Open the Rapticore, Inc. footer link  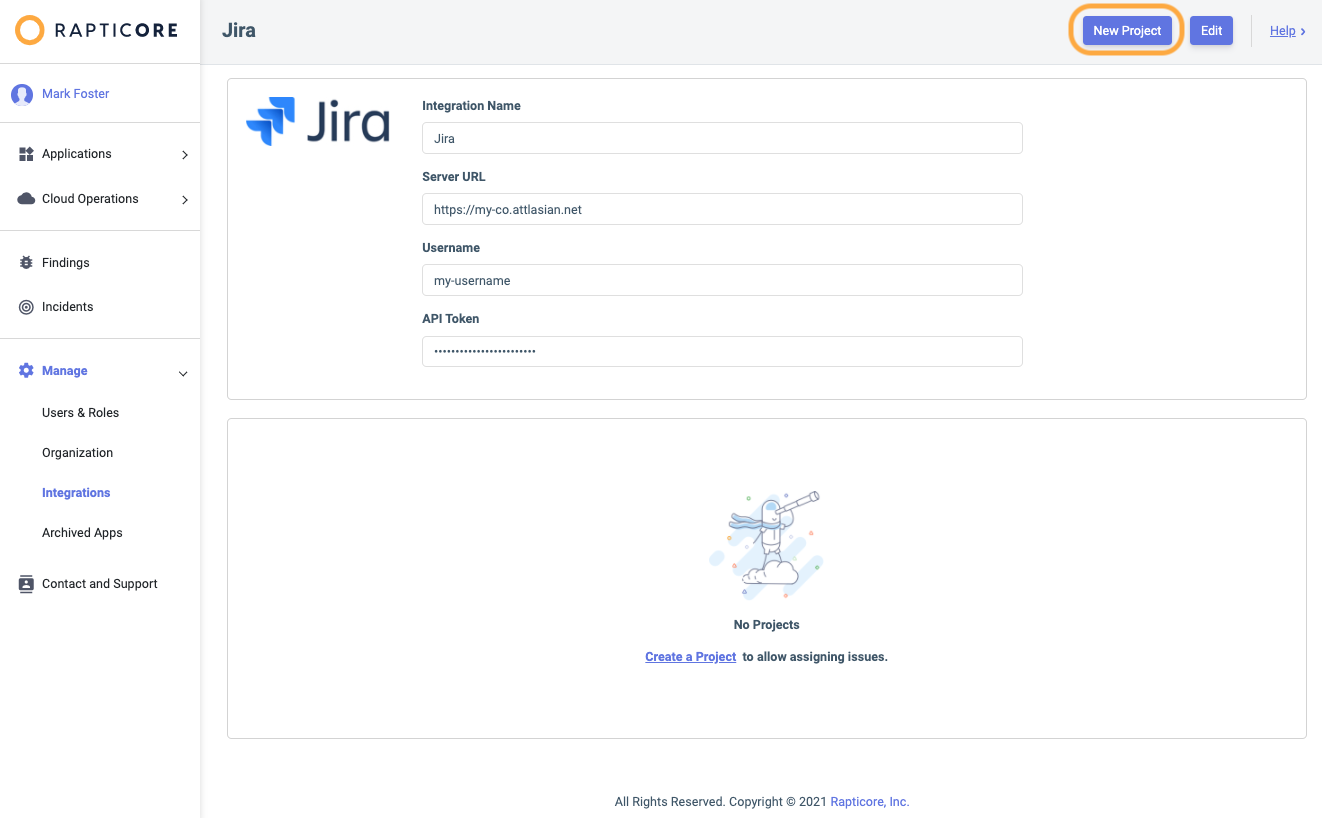point(870,802)
